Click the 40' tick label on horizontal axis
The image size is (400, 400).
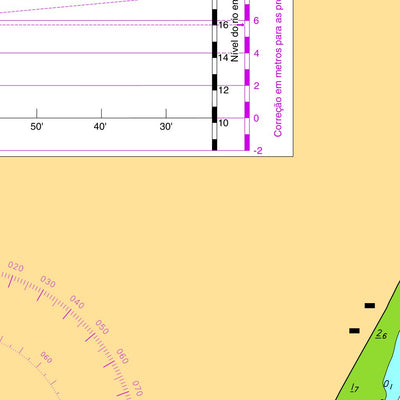[100, 127]
